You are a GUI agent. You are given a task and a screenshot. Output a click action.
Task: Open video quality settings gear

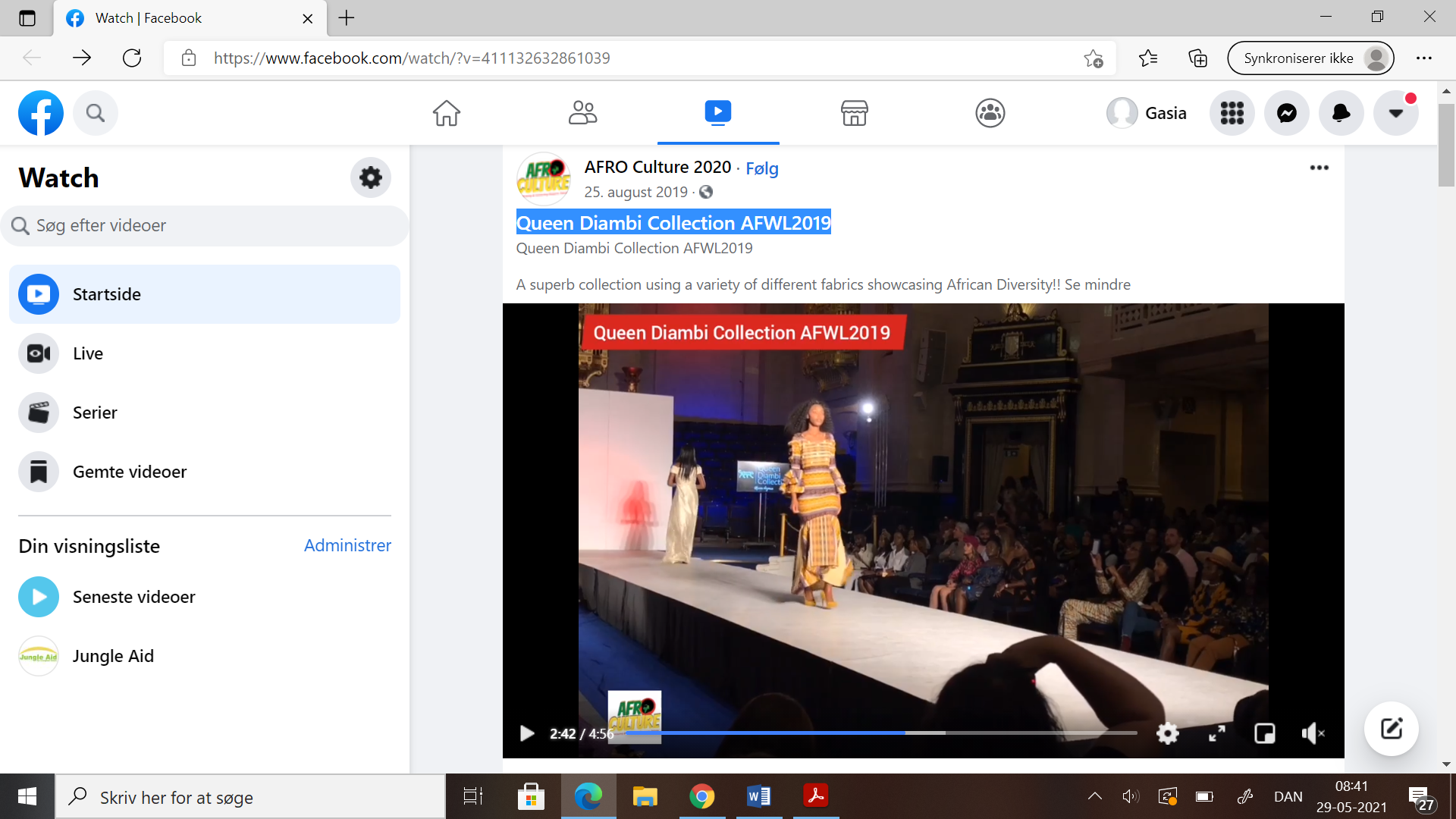tap(1167, 733)
